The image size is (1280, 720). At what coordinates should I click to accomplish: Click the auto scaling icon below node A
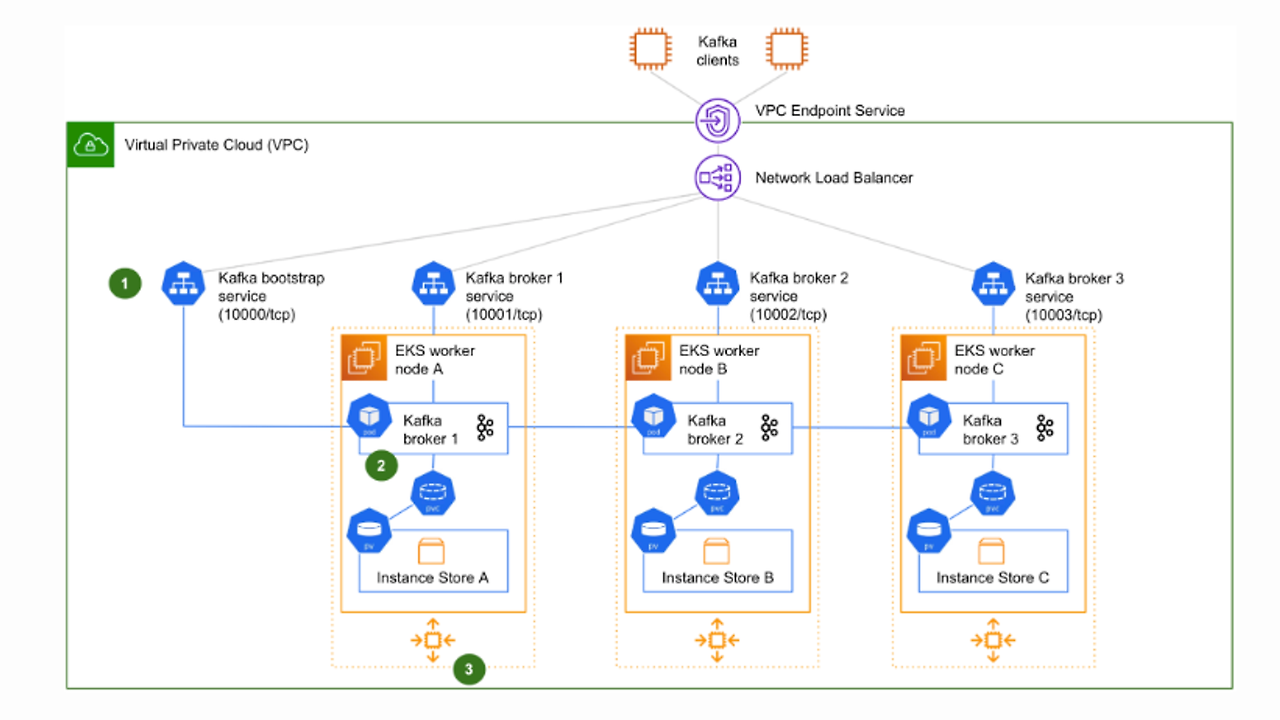[433, 640]
